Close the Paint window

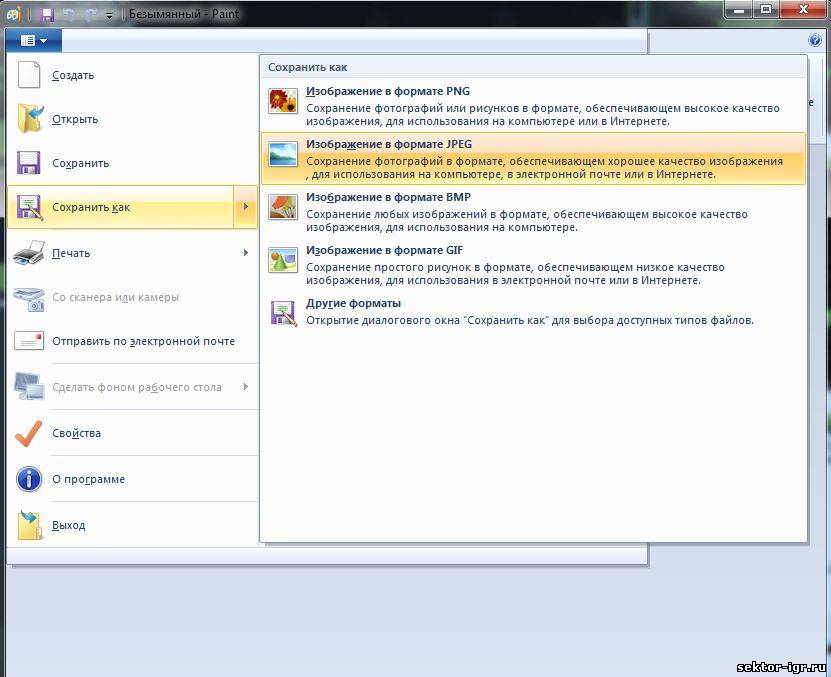[x=803, y=10]
